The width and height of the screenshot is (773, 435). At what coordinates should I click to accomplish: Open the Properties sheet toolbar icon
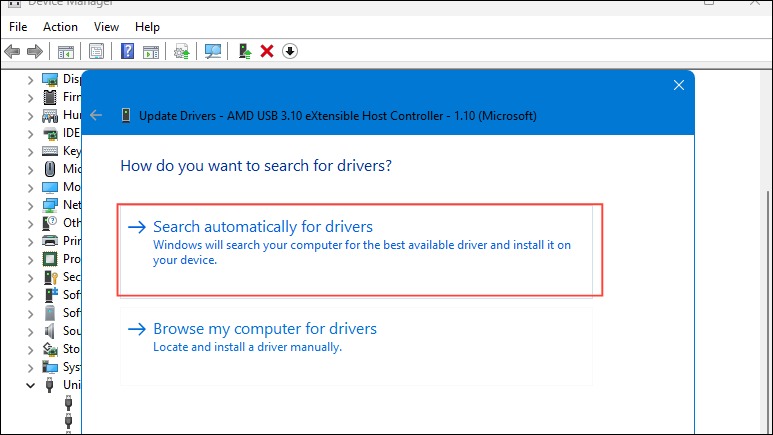96,51
